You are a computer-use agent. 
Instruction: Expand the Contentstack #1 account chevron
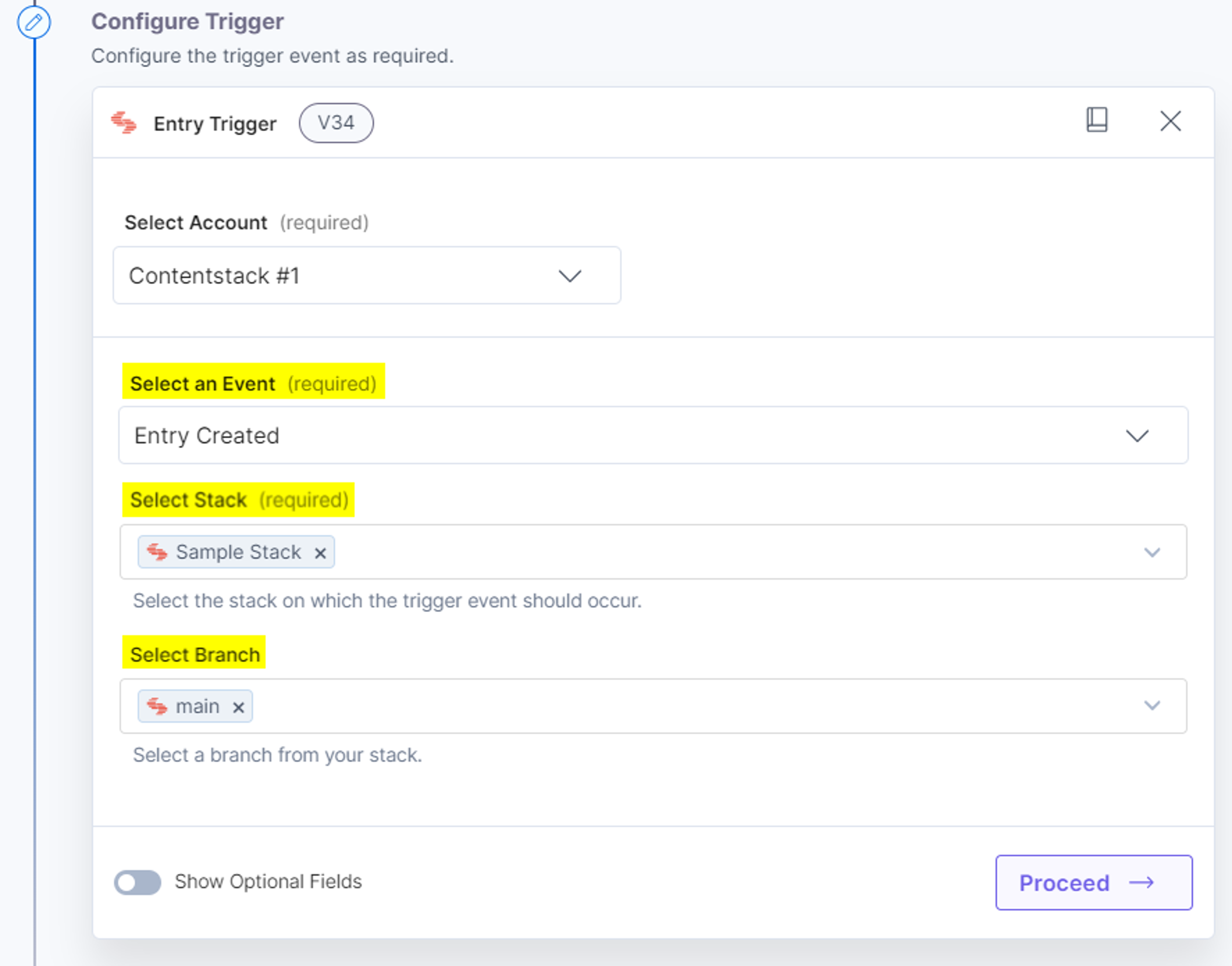(x=569, y=276)
